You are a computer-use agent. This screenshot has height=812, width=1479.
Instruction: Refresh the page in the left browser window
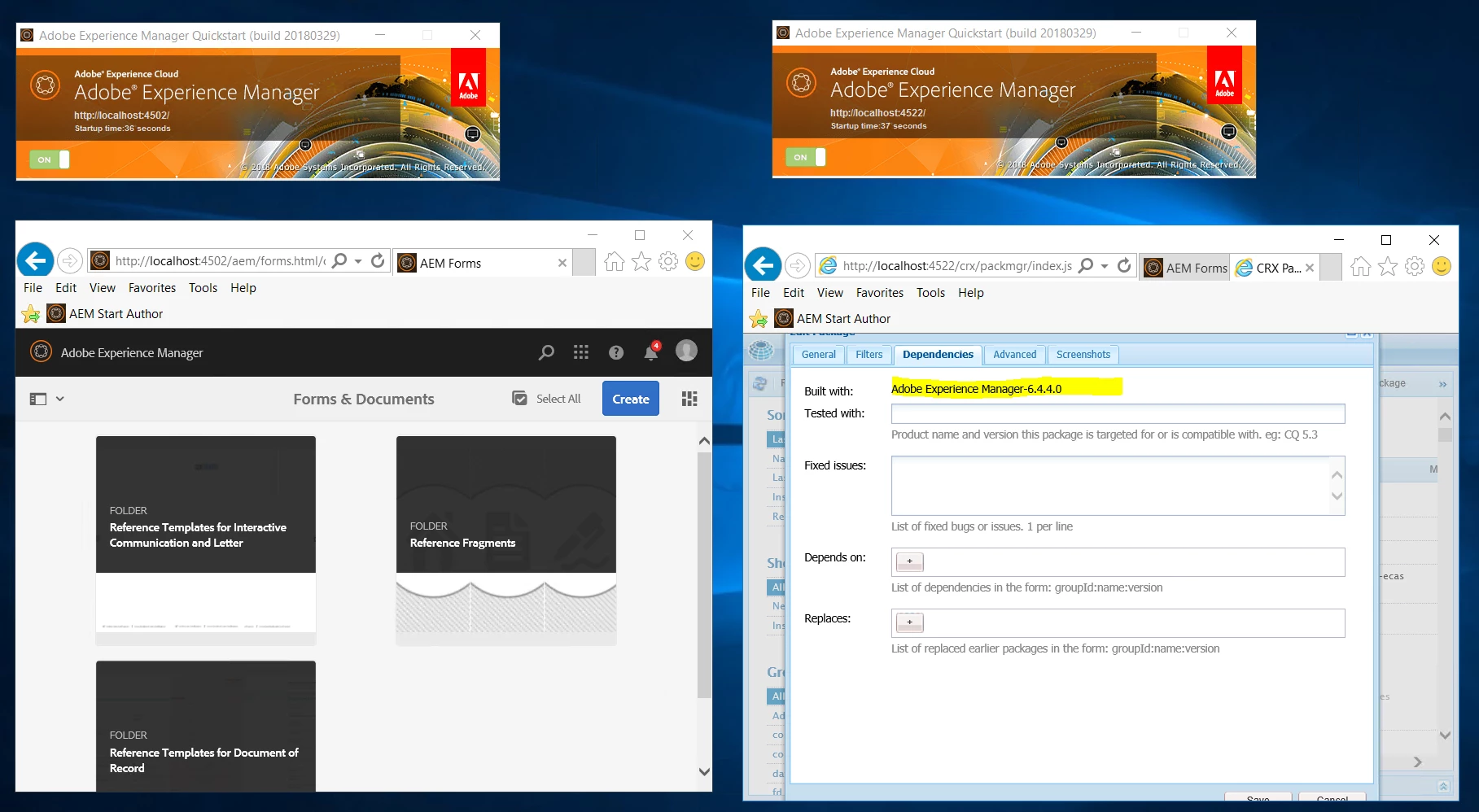[378, 260]
